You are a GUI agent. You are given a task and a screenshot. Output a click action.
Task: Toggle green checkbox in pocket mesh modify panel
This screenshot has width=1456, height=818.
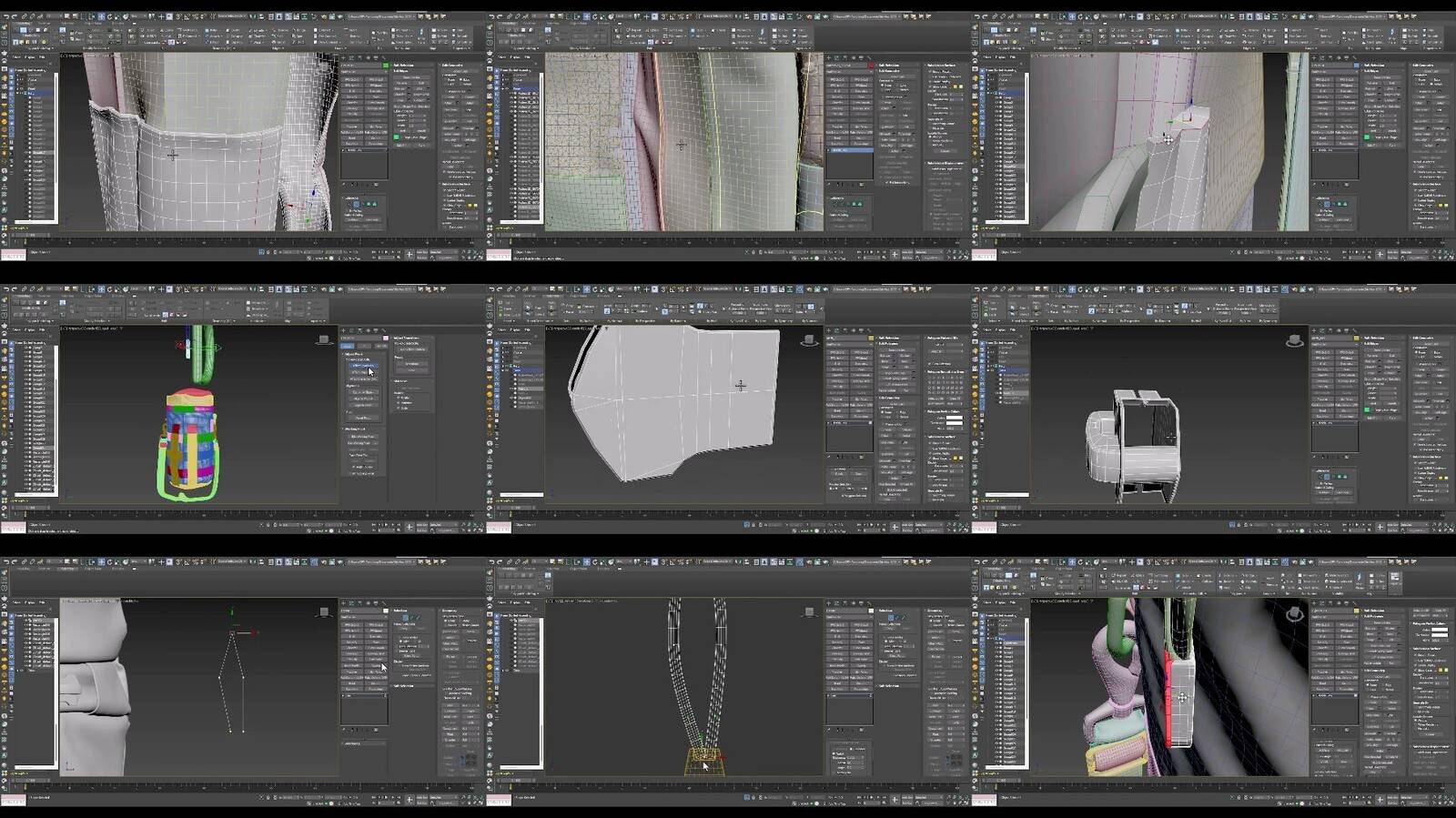click(396, 136)
